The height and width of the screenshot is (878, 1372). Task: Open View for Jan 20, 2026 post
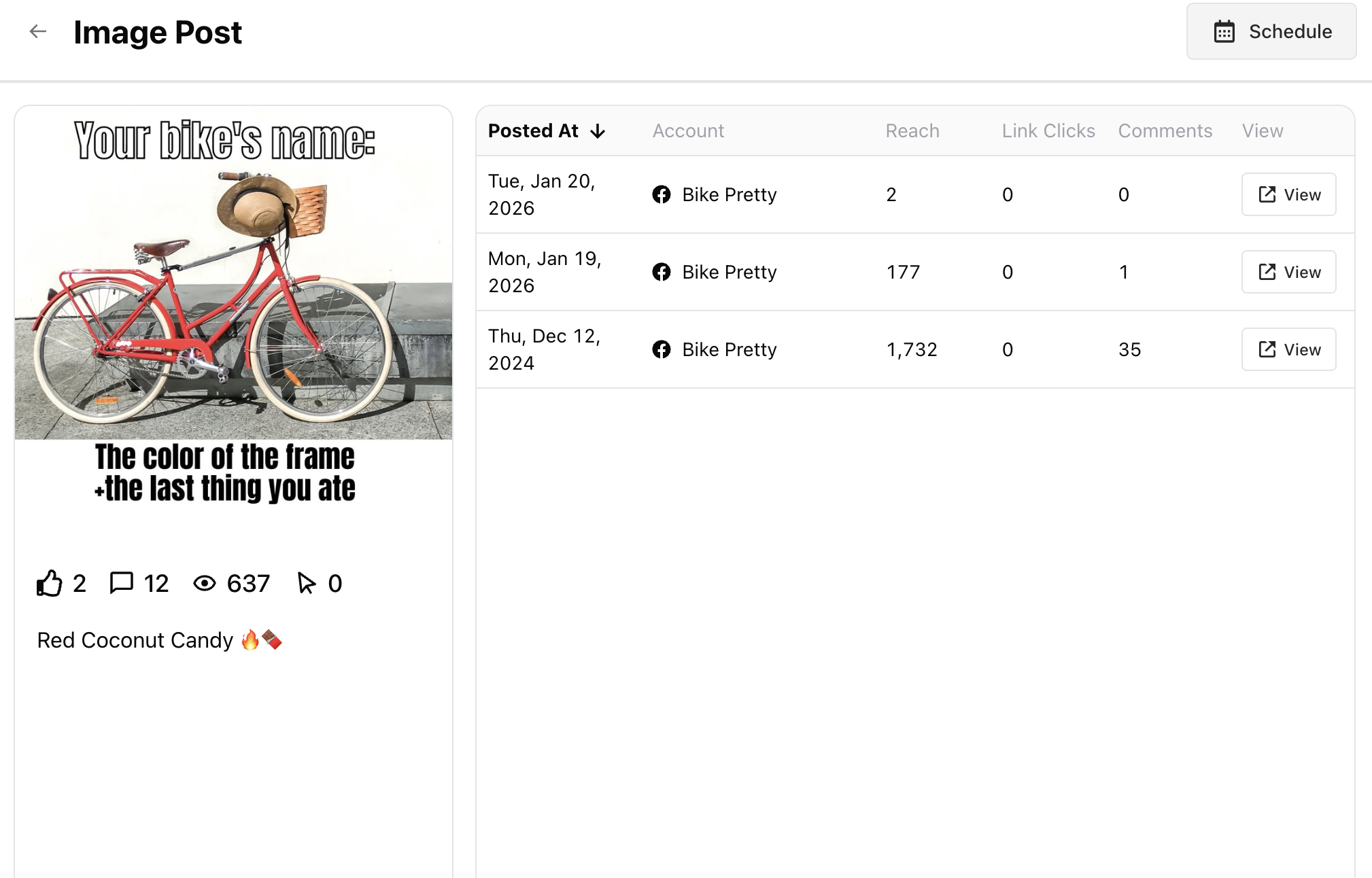pos(1288,194)
